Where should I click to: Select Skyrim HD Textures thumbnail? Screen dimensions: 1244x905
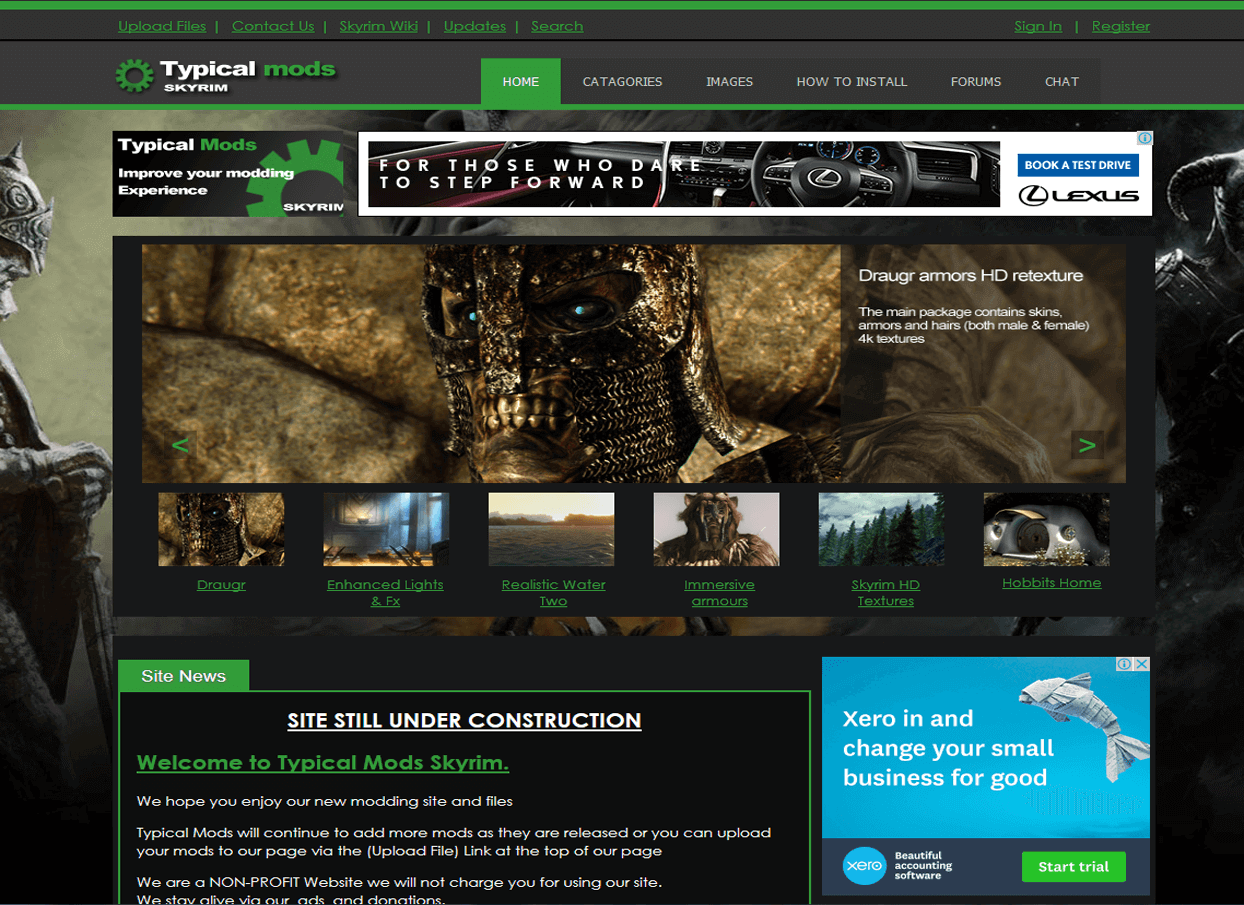coord(881,529)
